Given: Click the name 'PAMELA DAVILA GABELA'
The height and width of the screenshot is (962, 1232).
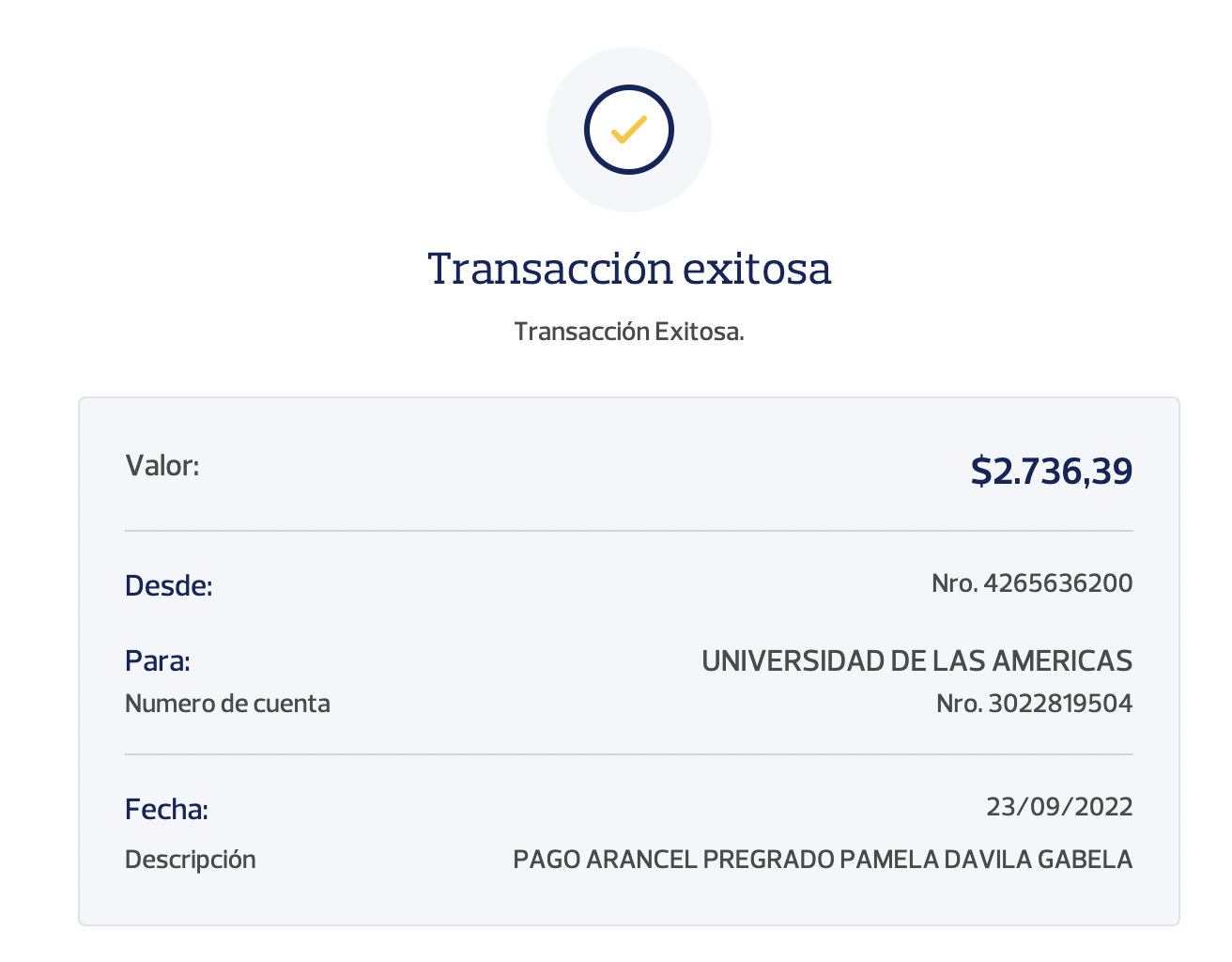Looking at the screenshot, I should coord(986,860).
